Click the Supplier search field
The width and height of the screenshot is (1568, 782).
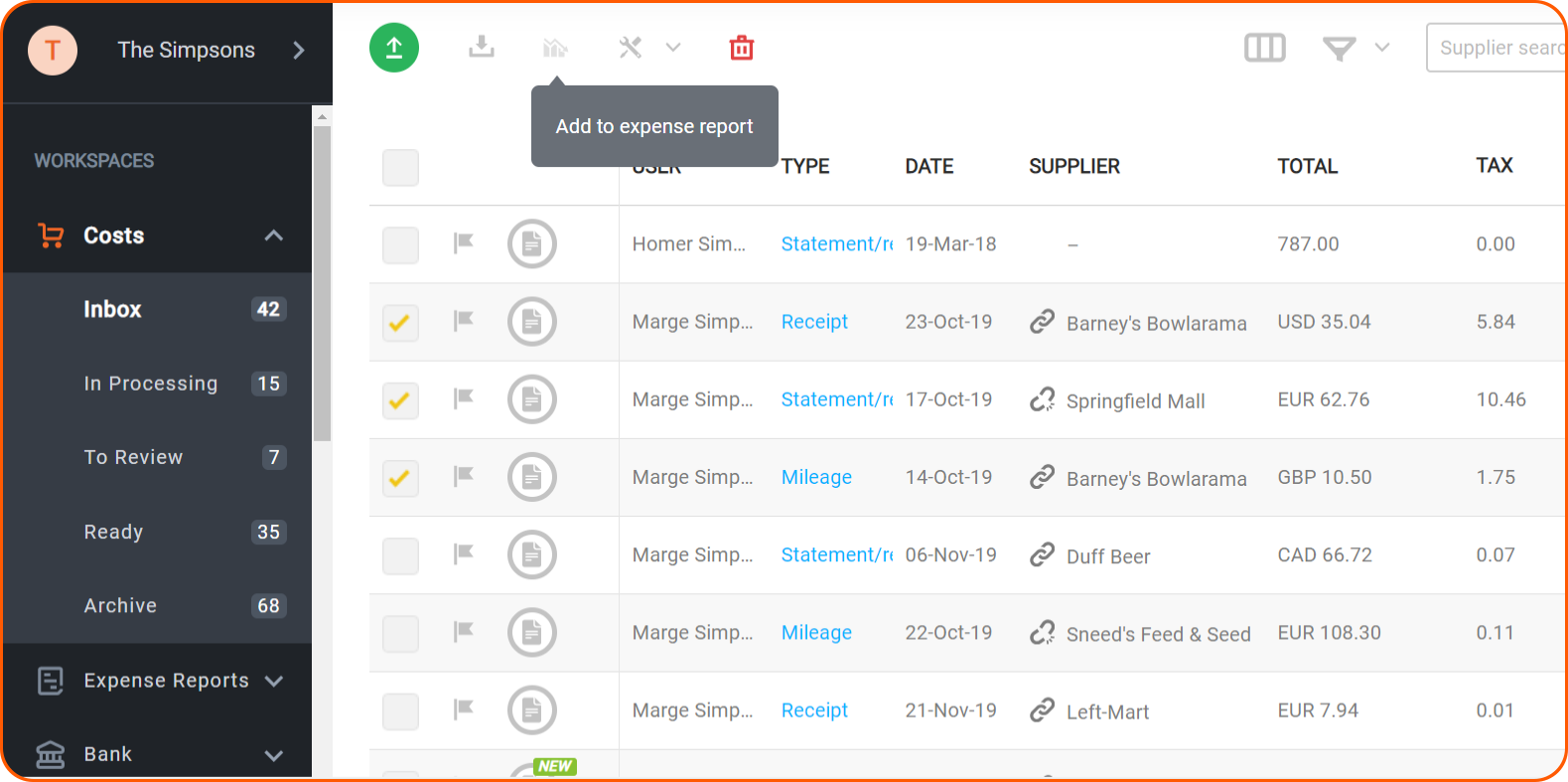click(1497, 48)
